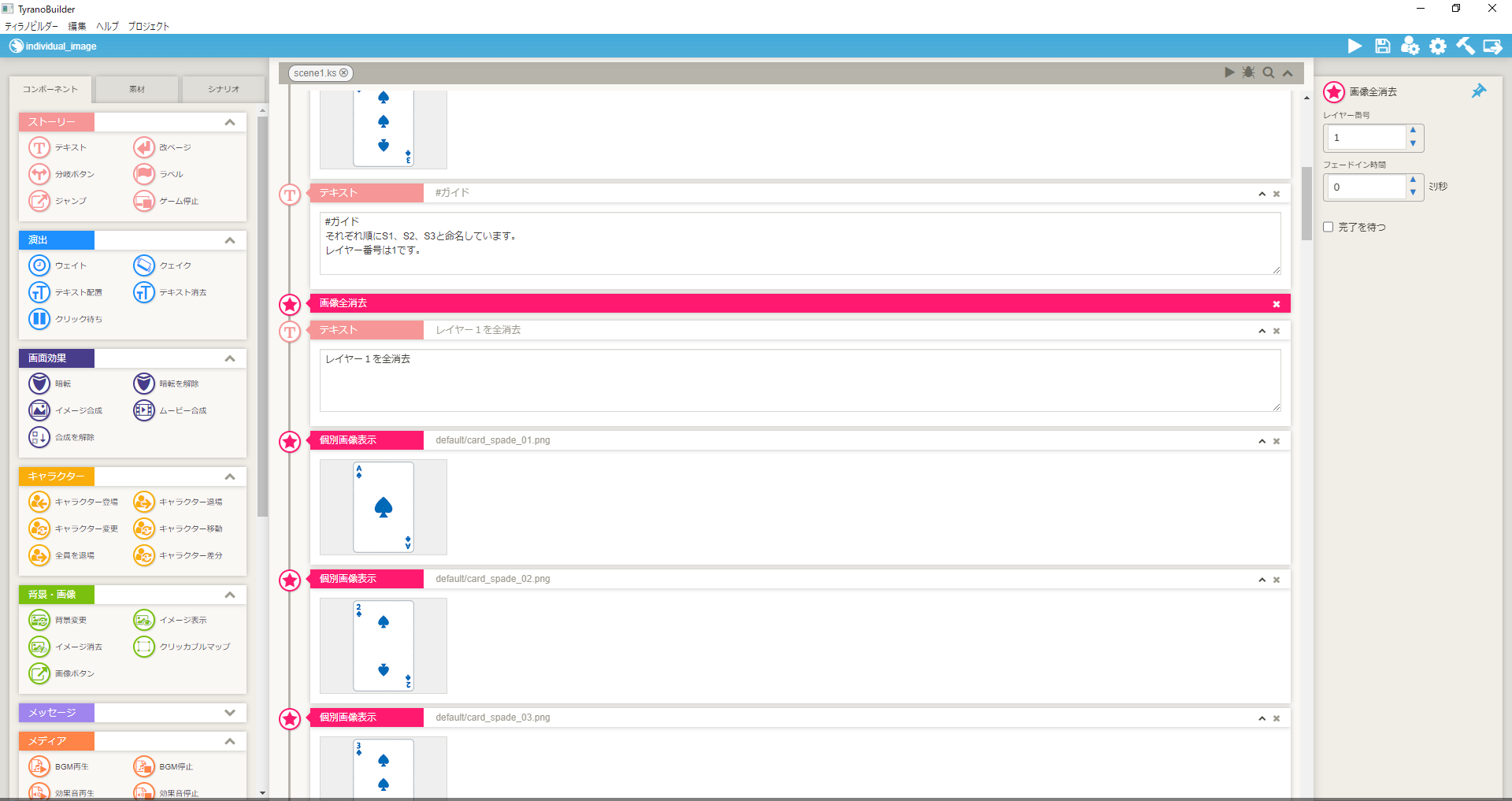Click the debug bug icon in scene bar
Viewport: 1512px width, 801px height.
point(1248,72)
